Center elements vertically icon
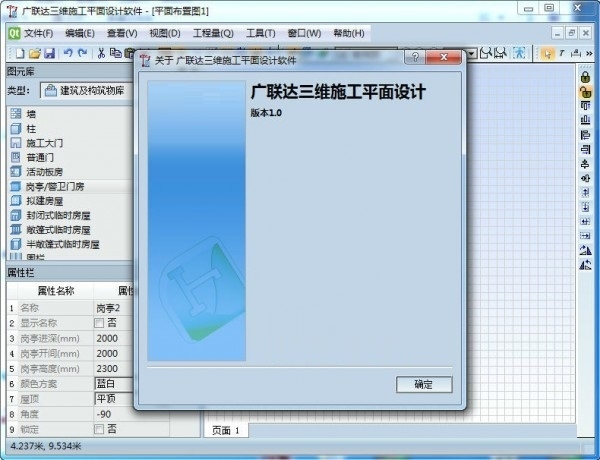600x460 pixels. pos(585,178)
